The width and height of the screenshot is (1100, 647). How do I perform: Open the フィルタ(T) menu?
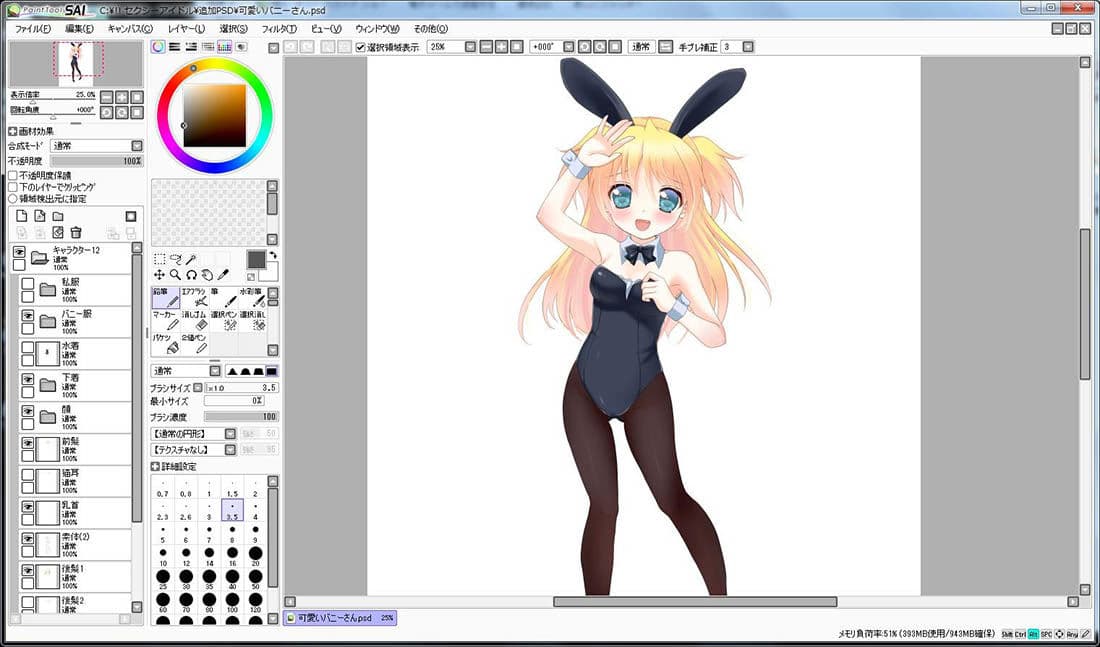(x=279, y=29)
